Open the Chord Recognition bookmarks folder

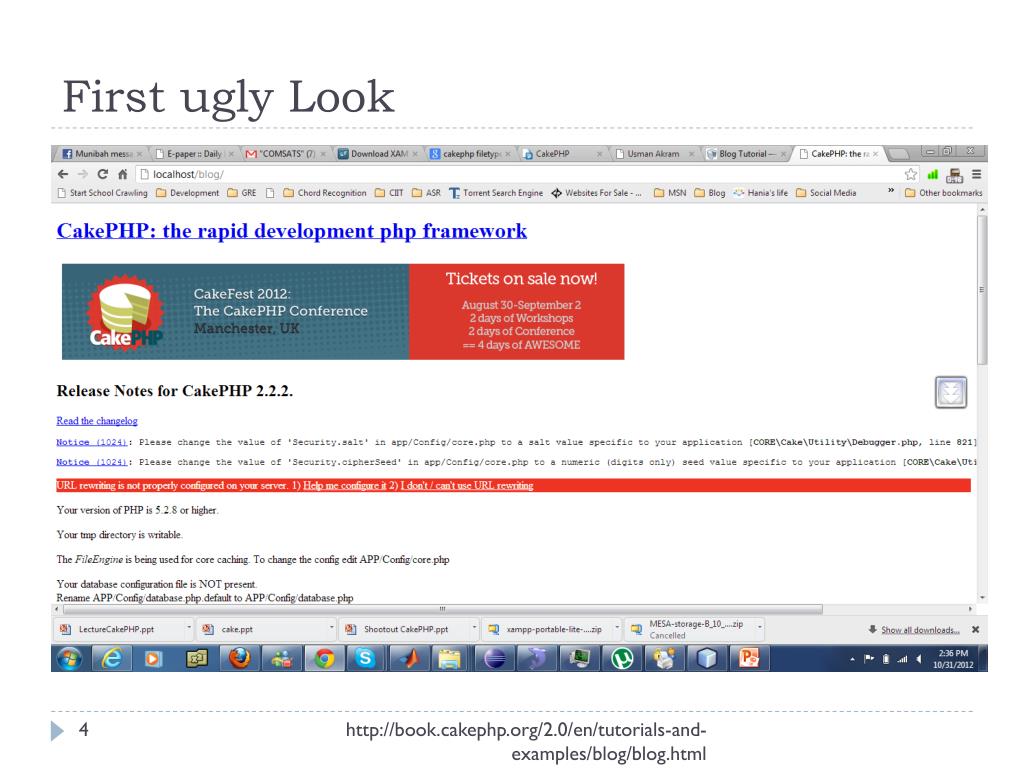325,193
